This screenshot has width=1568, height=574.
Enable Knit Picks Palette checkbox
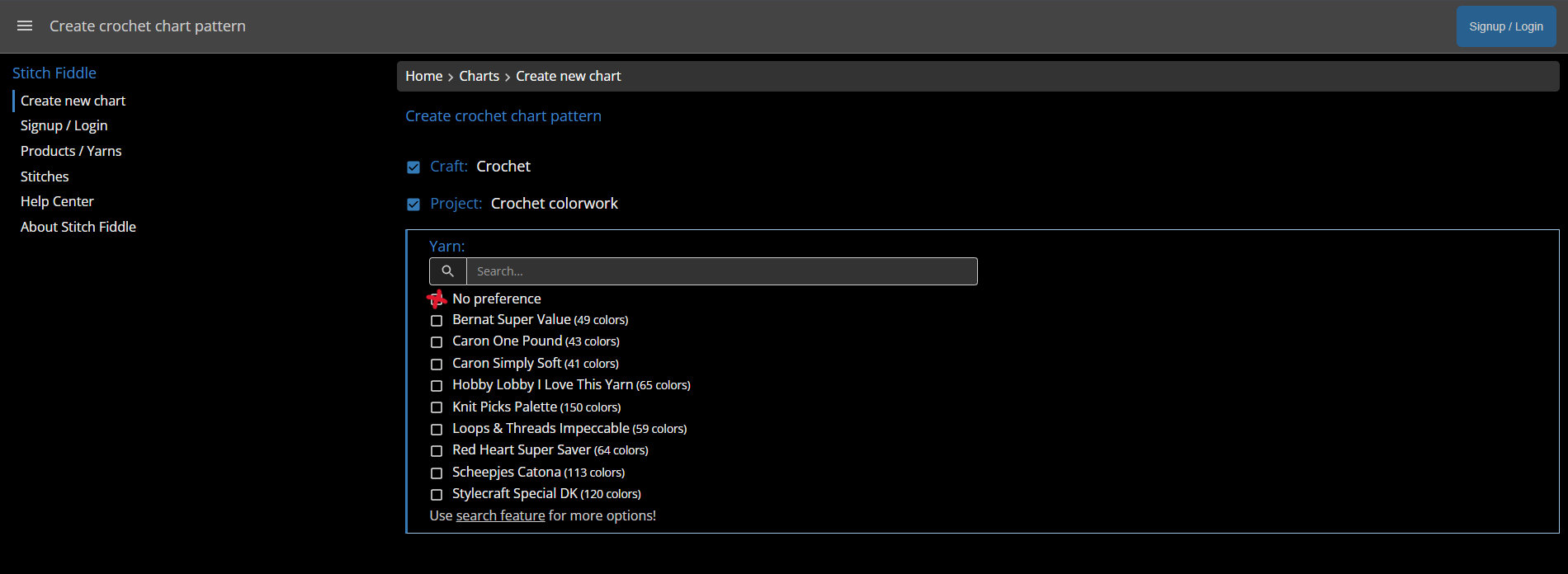437,407
